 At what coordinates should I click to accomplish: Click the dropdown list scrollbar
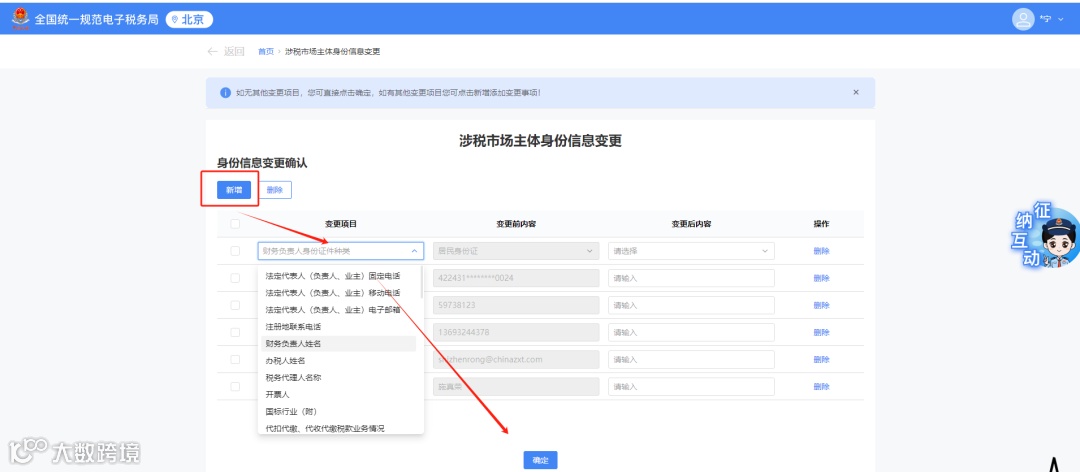[x=421, y=283]
